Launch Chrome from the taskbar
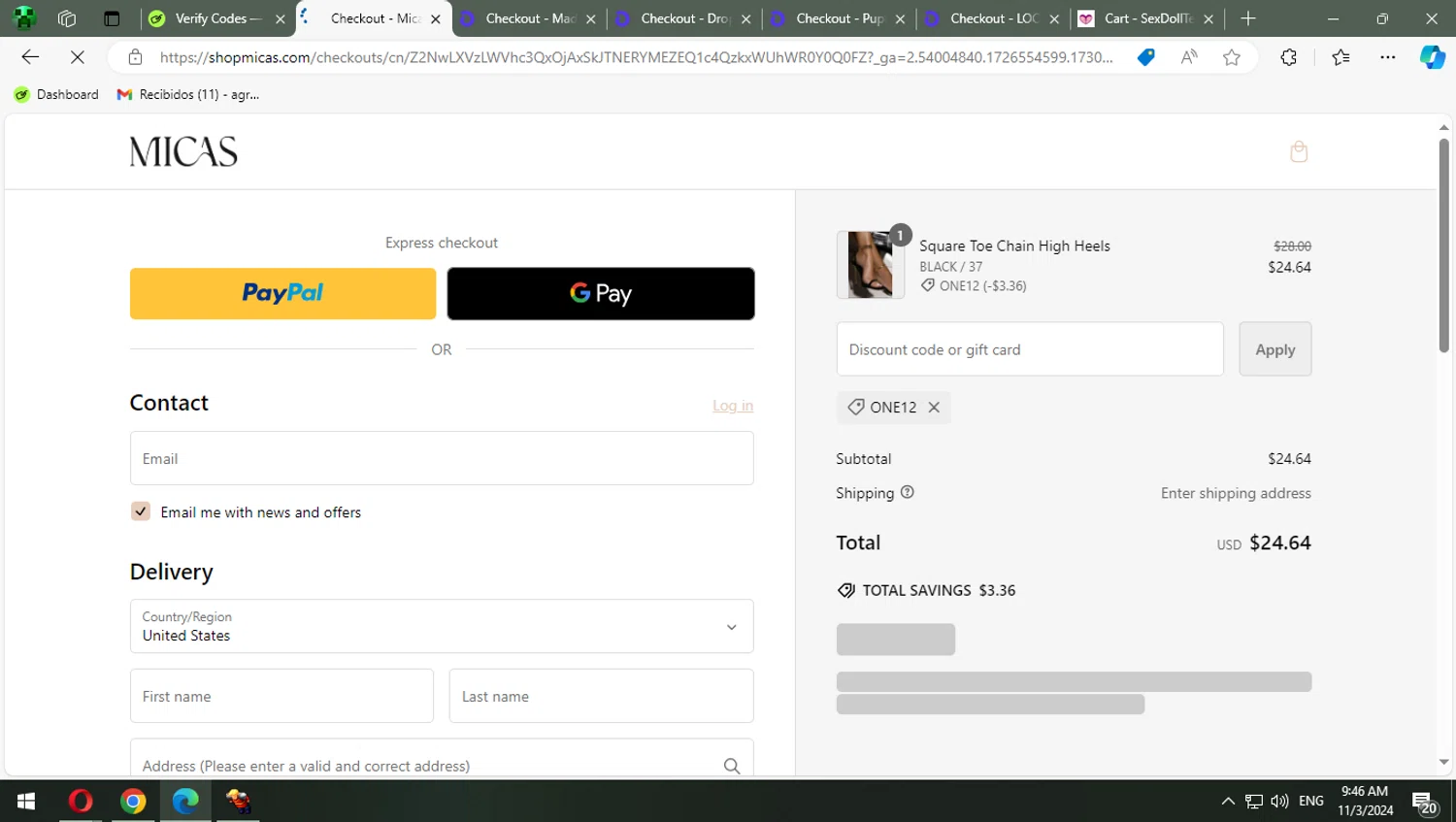 (x=133, y=801)
